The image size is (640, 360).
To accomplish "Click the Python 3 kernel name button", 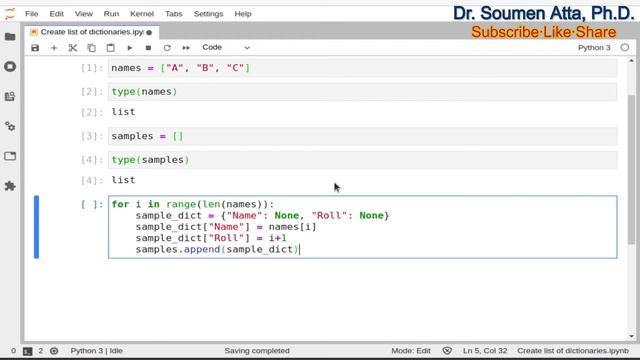I will [x=594, y=48].
